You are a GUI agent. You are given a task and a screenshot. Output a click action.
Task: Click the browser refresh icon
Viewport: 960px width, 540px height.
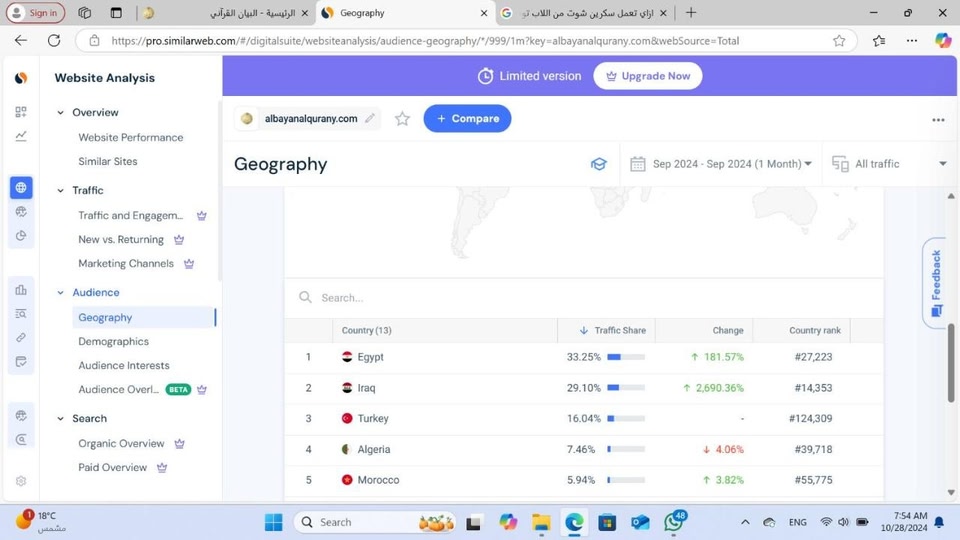coord(54,40)
